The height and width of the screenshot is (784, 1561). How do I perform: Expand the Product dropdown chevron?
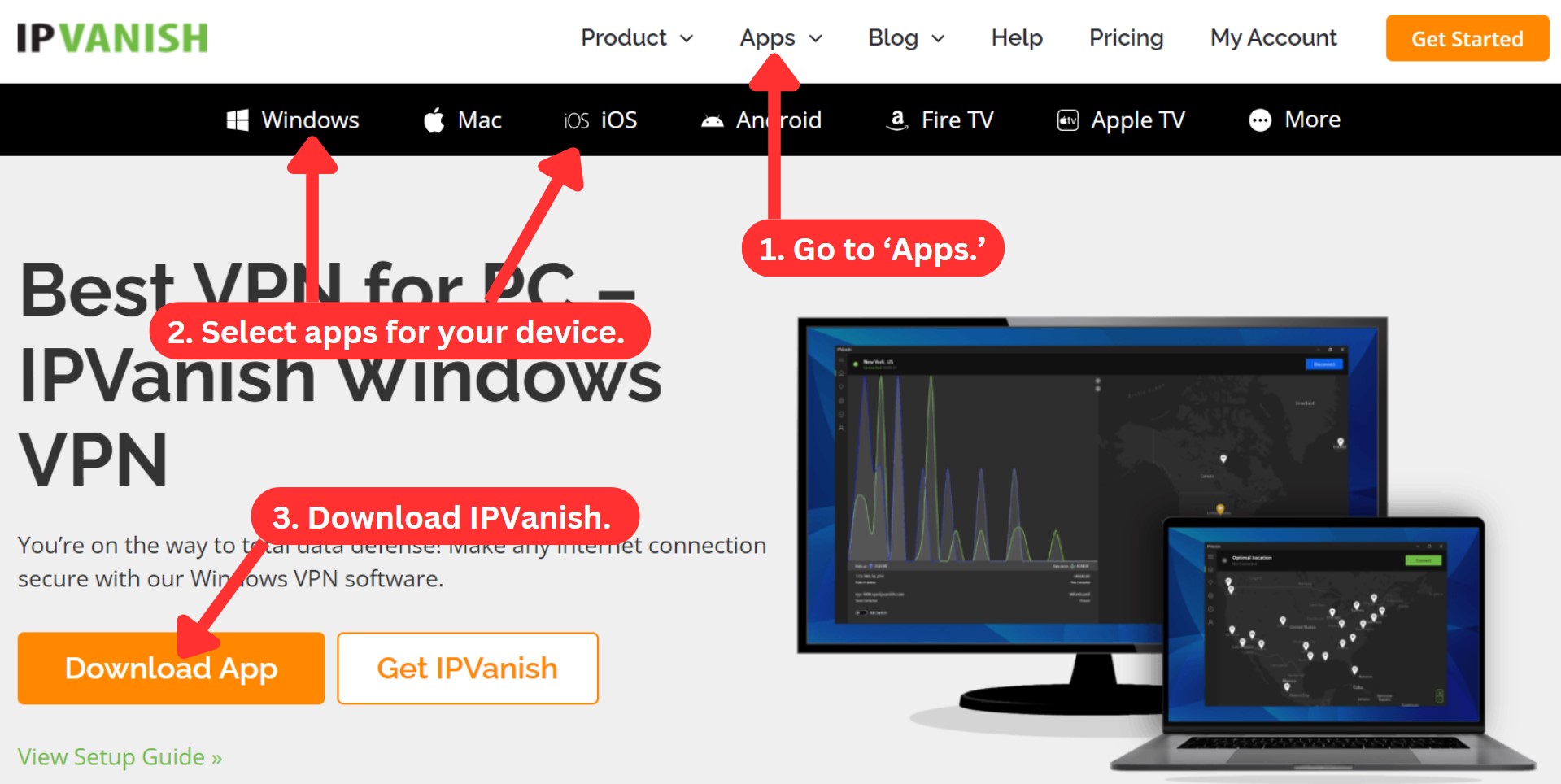[x=687, y=38]
